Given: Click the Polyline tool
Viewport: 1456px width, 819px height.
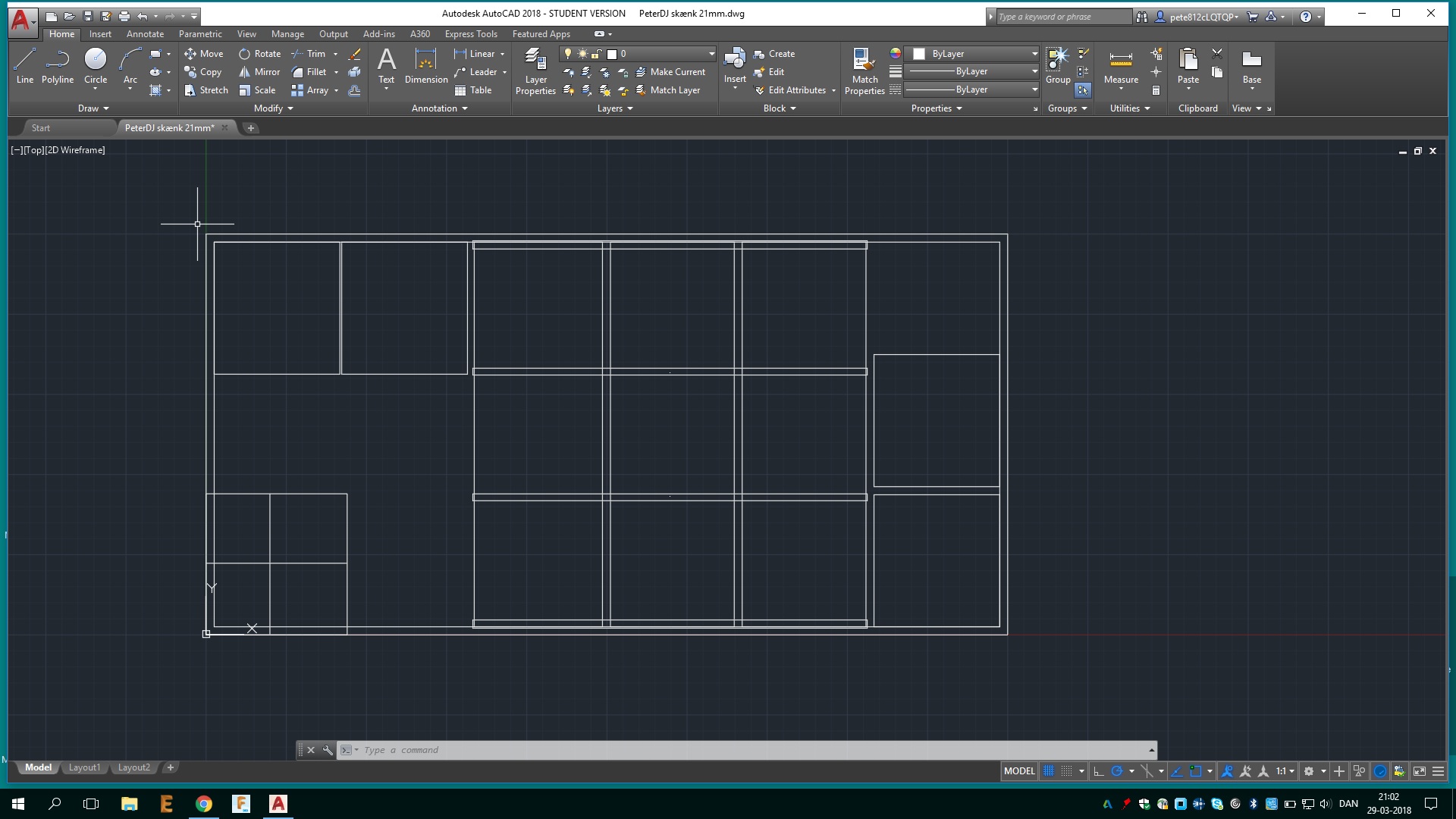Looking at the screenshot, I should [x=58, y=64].
